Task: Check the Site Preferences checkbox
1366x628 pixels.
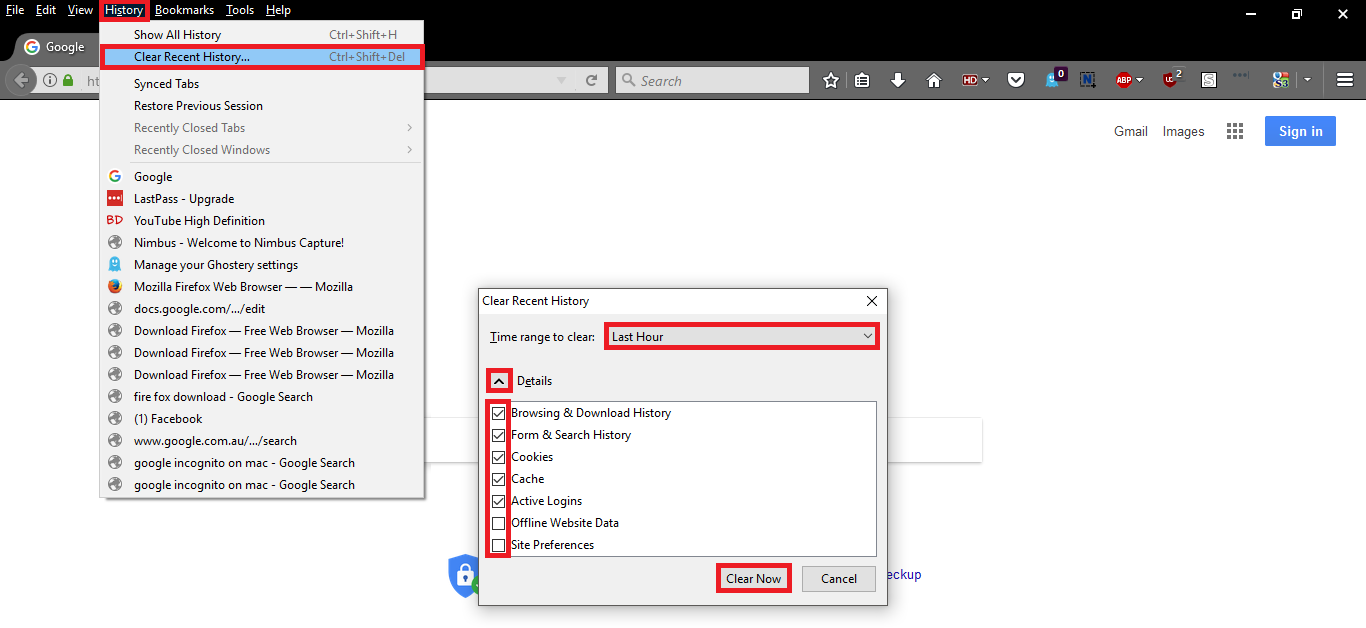Action: [x=498, y=545]
